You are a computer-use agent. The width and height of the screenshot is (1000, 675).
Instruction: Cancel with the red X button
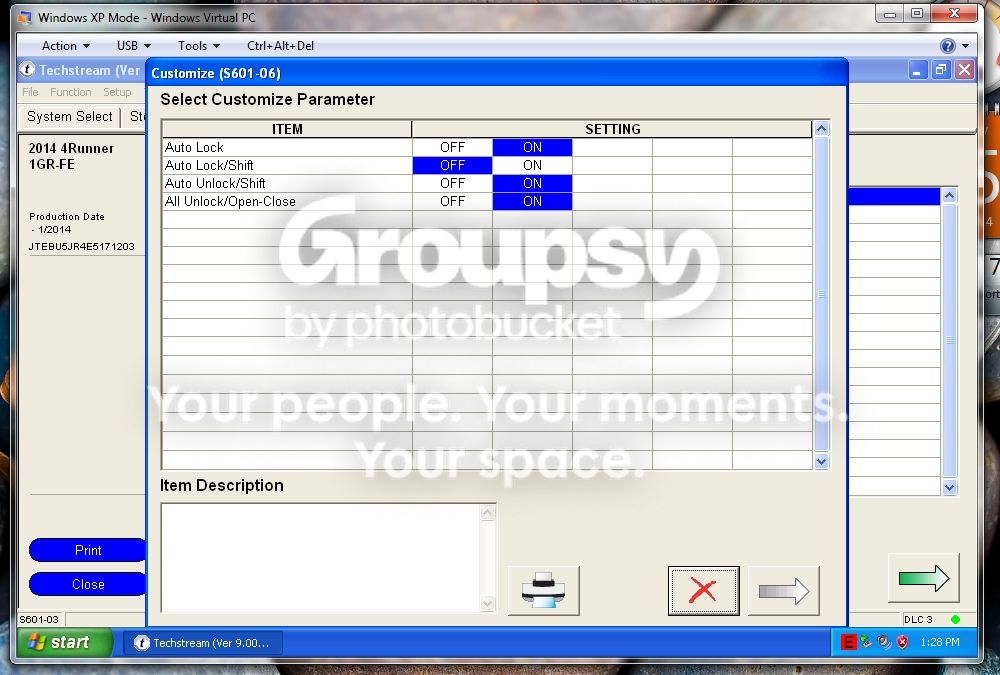pyautogui.click(x=703, y=591)
